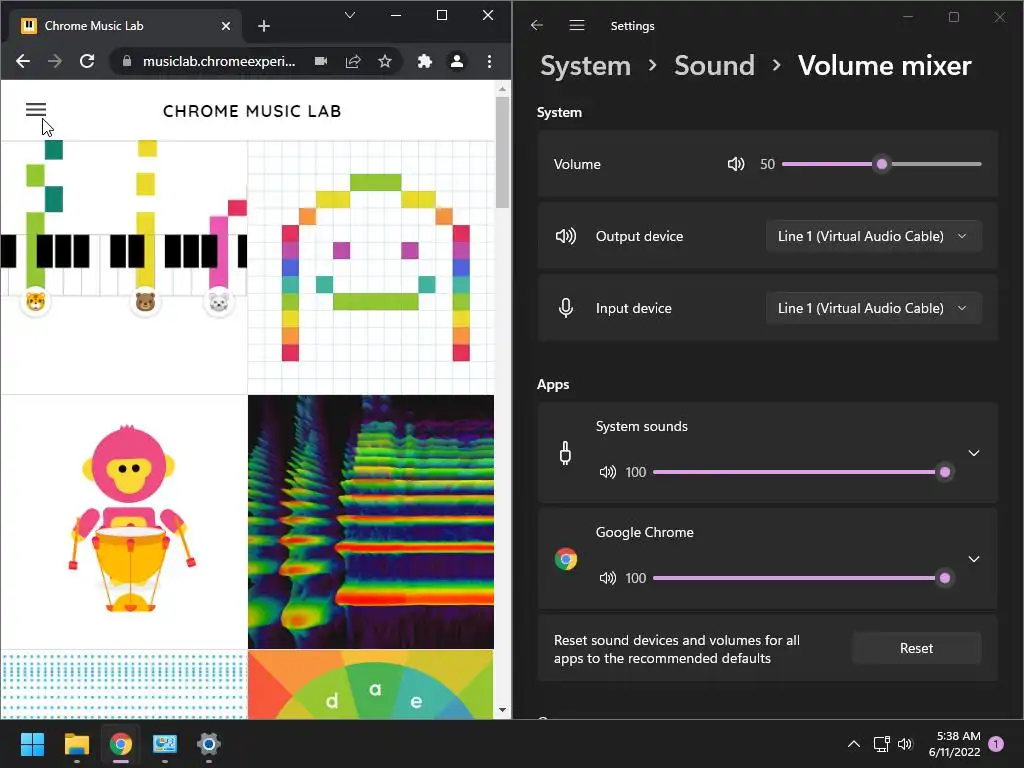Open the notification badge in taskbar
Image resolution: width=1024 pixels, height=768 pixels.
996,744
